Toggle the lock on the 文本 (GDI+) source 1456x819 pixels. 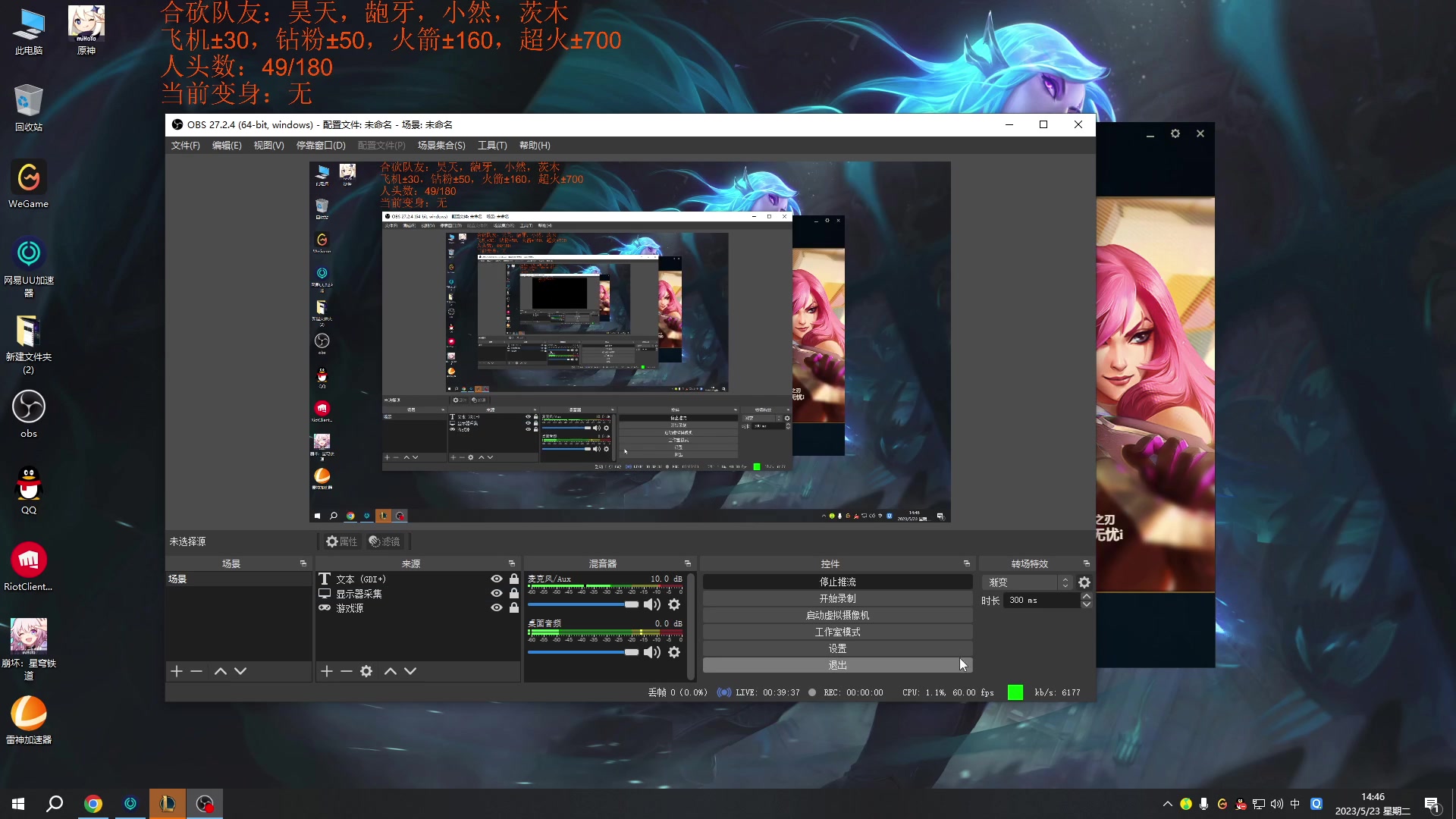514,579
